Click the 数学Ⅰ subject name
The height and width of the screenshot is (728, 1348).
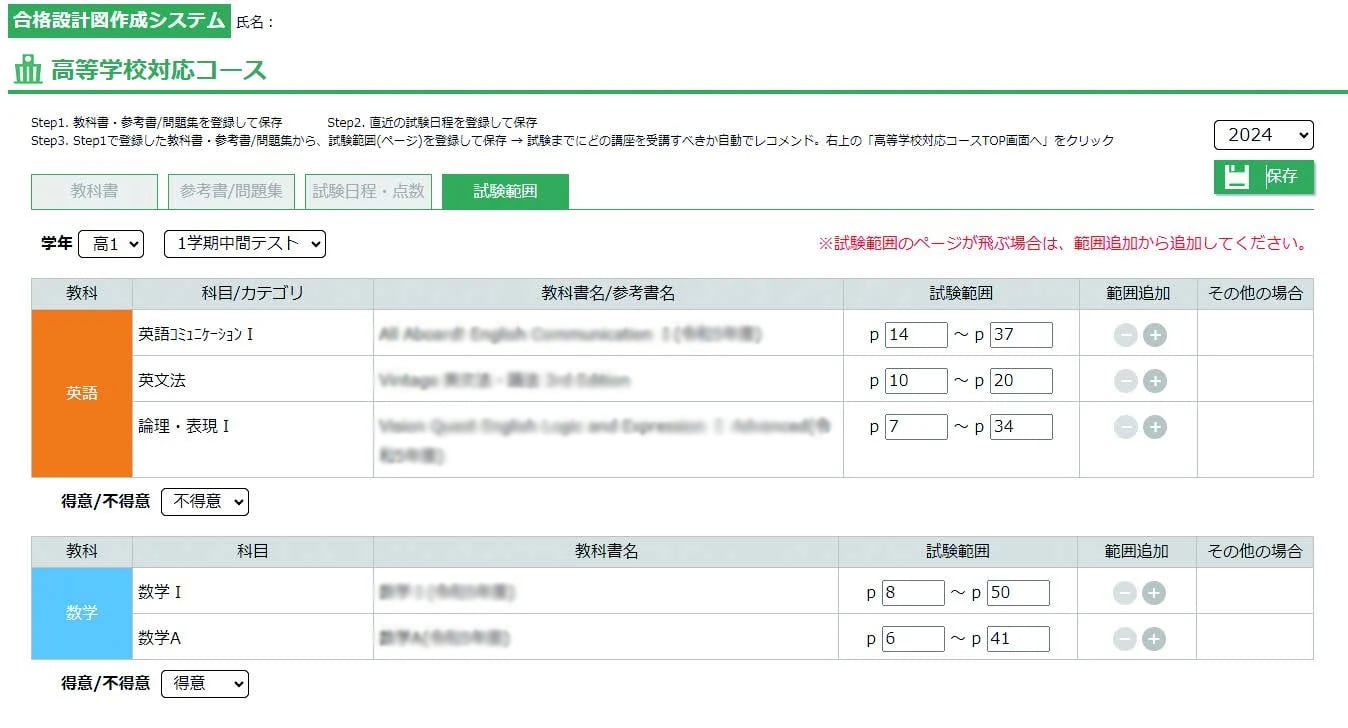160,593
